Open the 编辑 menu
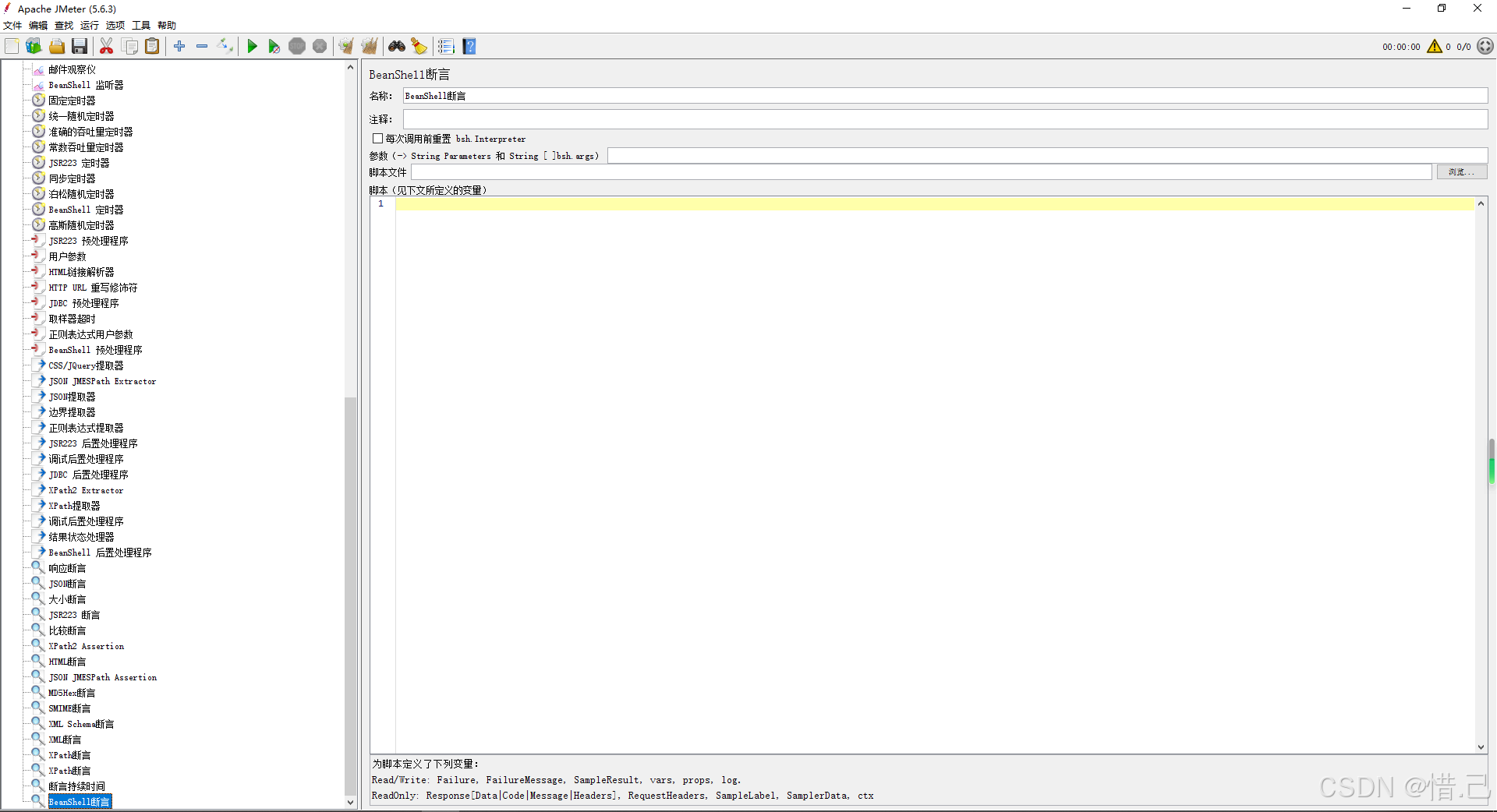 [38, 26]
